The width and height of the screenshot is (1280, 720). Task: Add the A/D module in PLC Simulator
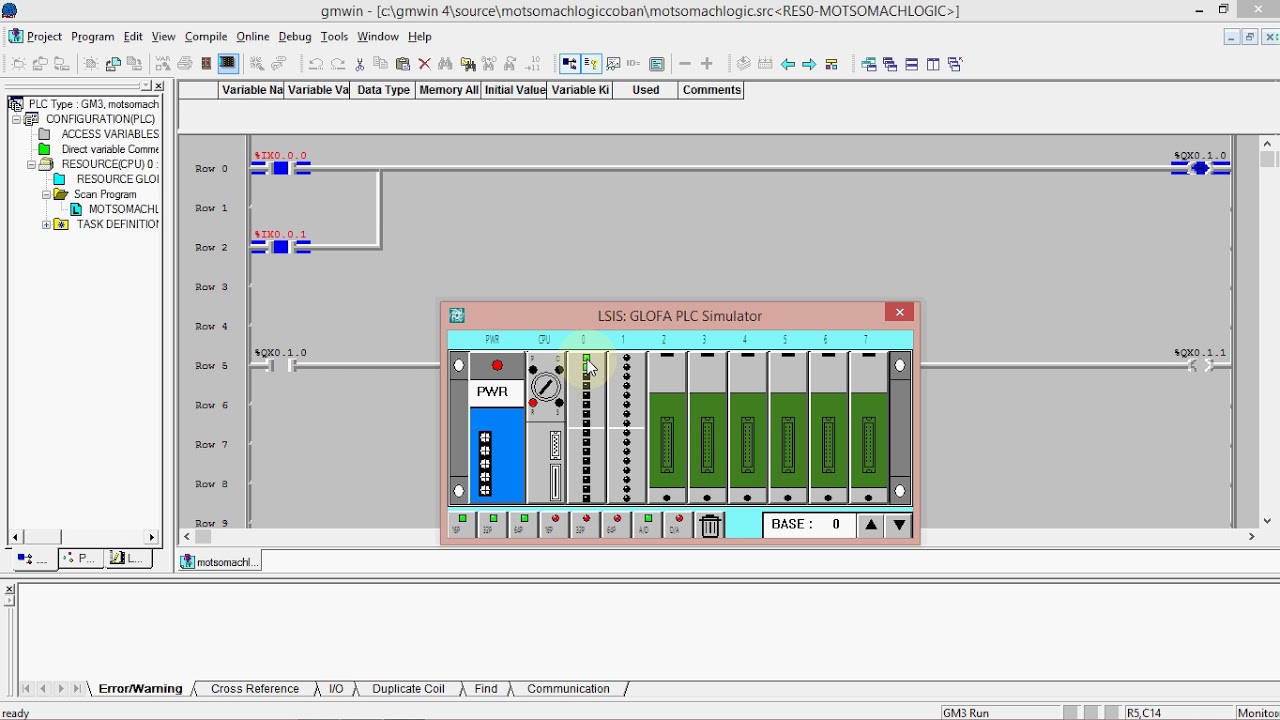coord(647,524)
